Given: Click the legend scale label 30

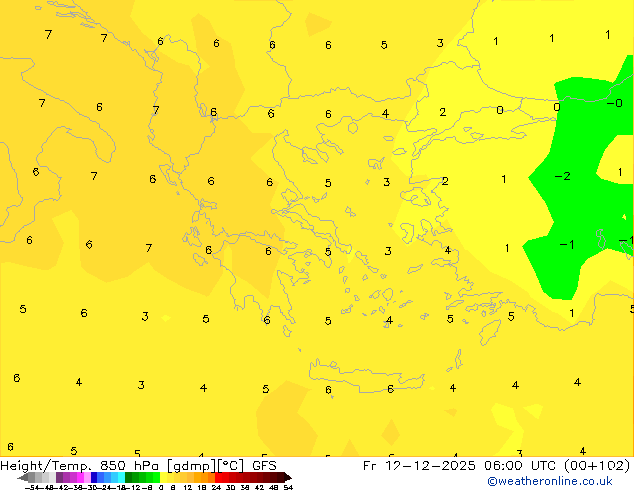Looking at the screenshot, I should tap(230, 487).
